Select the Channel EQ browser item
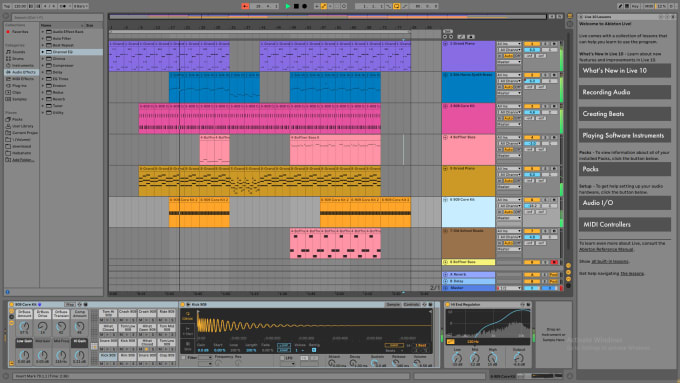Screen dimensions: 680x383 coord(72,52)
